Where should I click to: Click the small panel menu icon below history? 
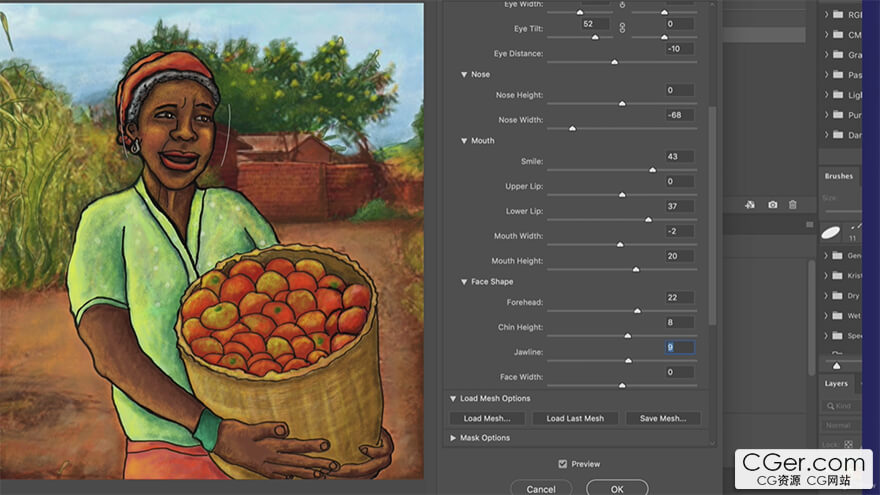pos(809,224)
